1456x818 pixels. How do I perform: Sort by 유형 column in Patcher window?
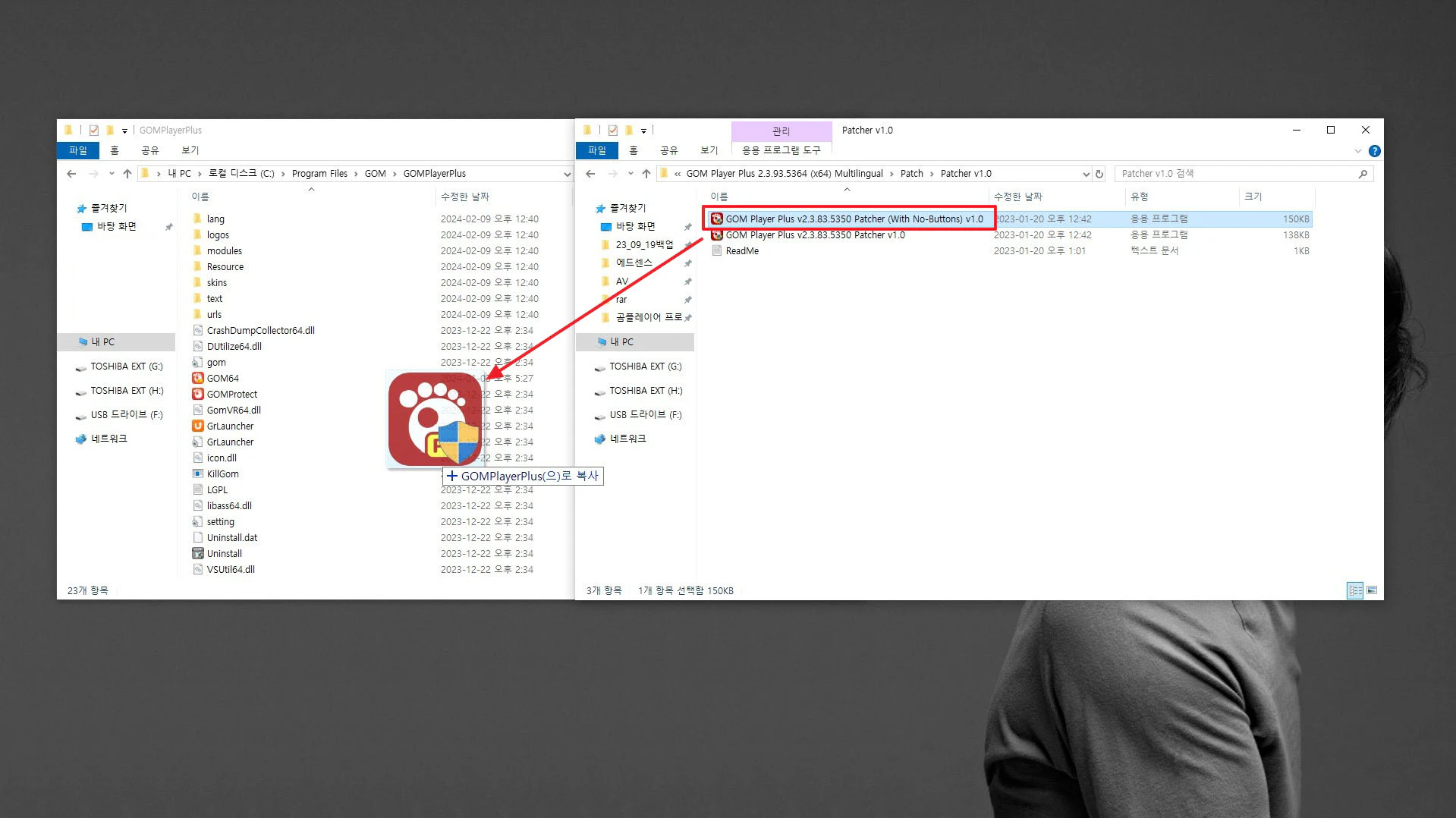pos(1140,197)
